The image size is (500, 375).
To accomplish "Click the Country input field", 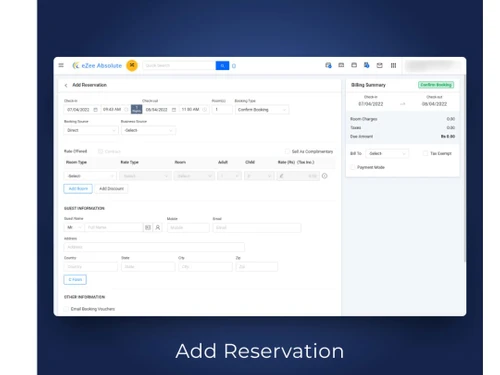I will click(x=91, y=267).
